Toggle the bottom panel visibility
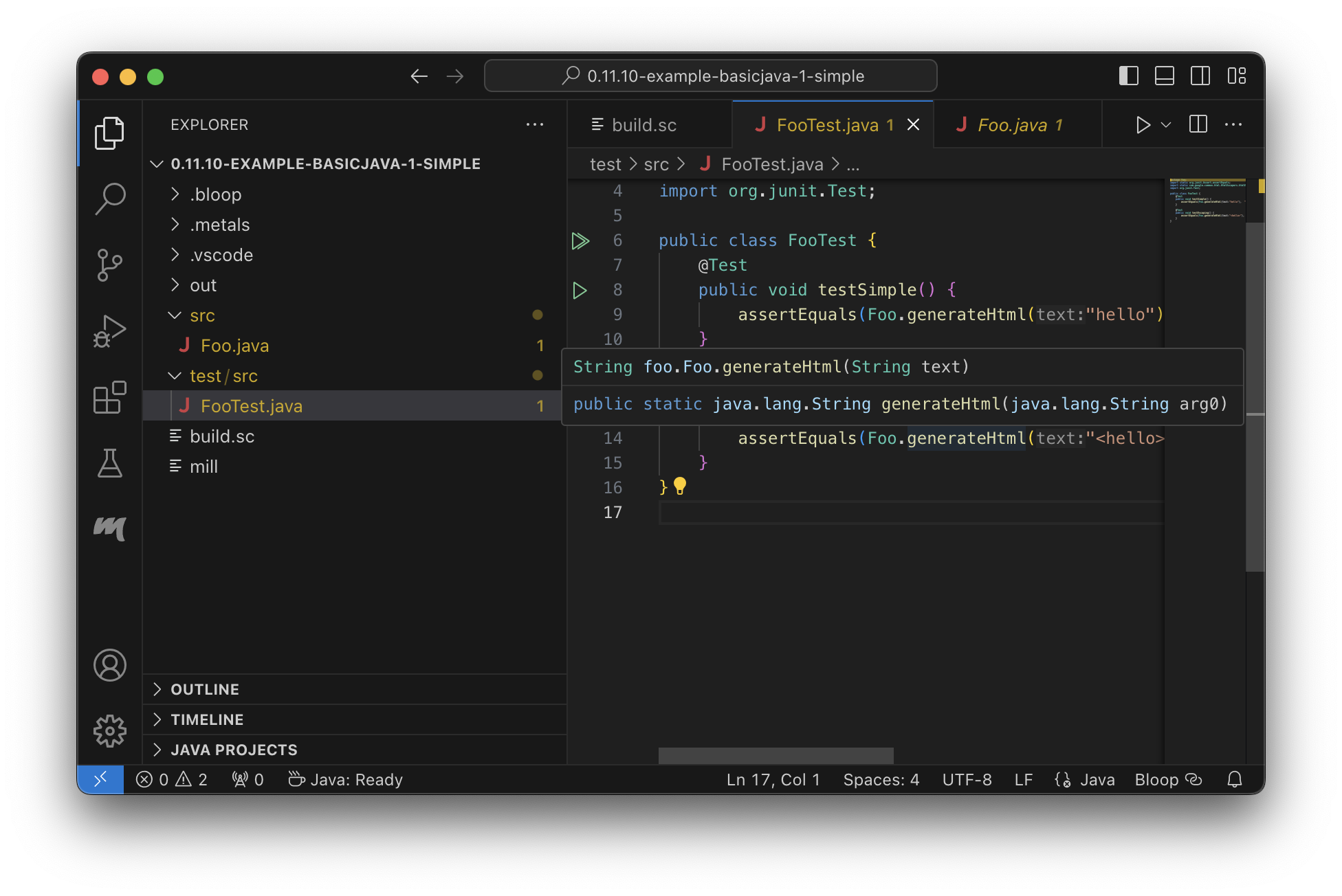The height and width of the screenshot is (896, 1342). click(1165, 76)
